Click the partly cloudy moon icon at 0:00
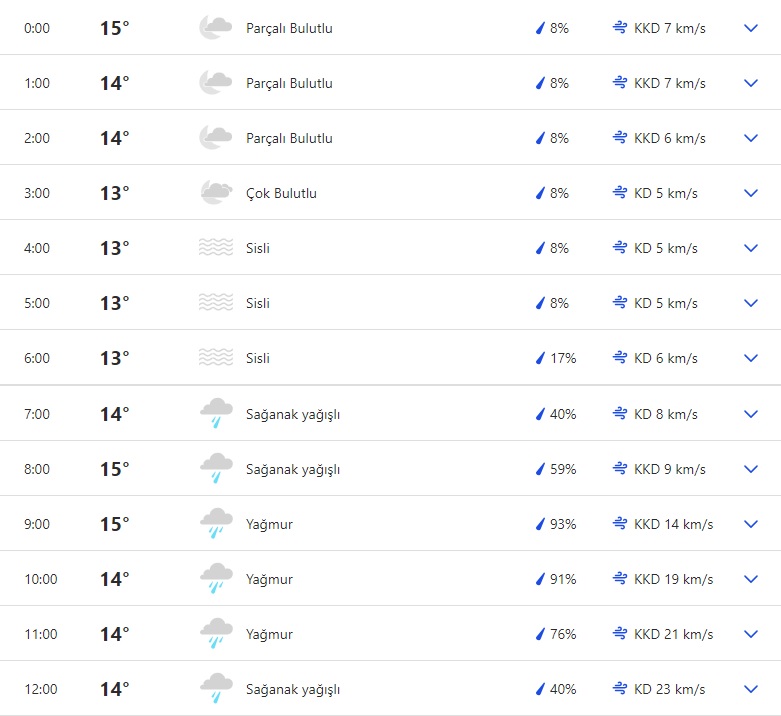781x716 pixels. coord(216,28)
